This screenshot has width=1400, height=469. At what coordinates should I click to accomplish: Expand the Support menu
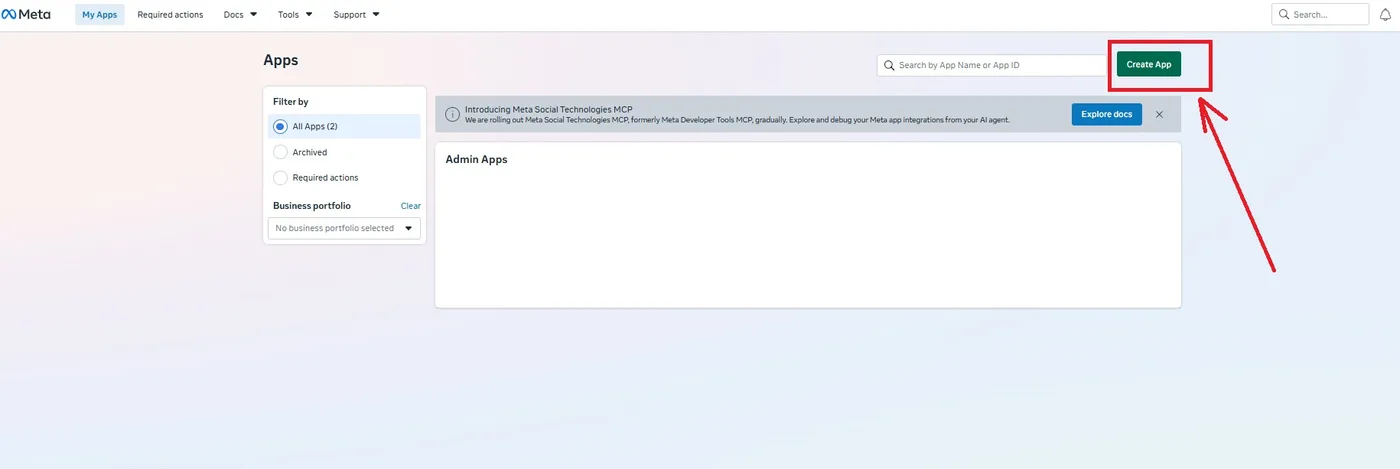tap(356, 15)
